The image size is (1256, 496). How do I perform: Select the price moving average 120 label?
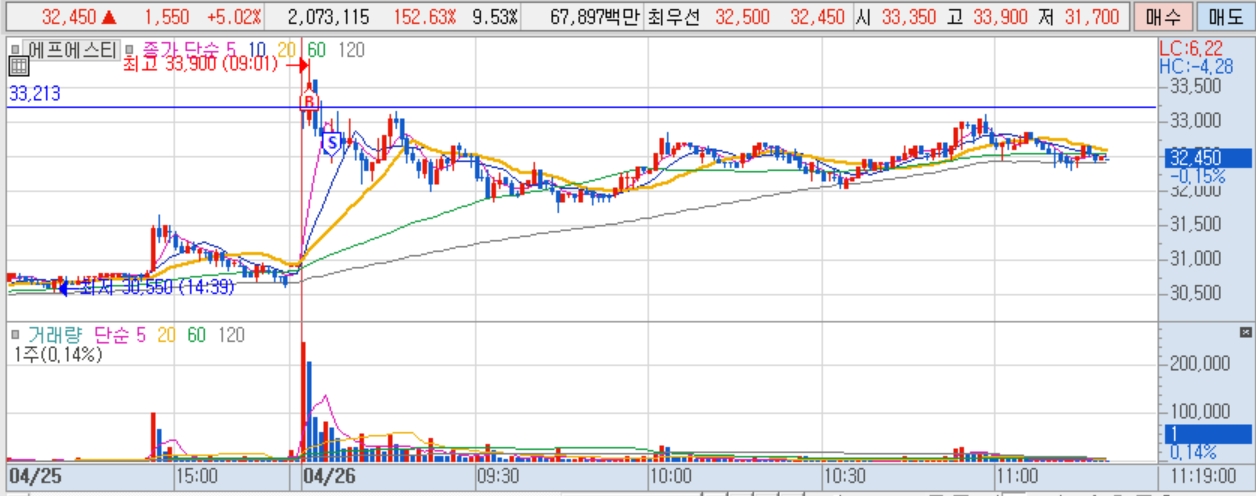click(x=350, y=49)
